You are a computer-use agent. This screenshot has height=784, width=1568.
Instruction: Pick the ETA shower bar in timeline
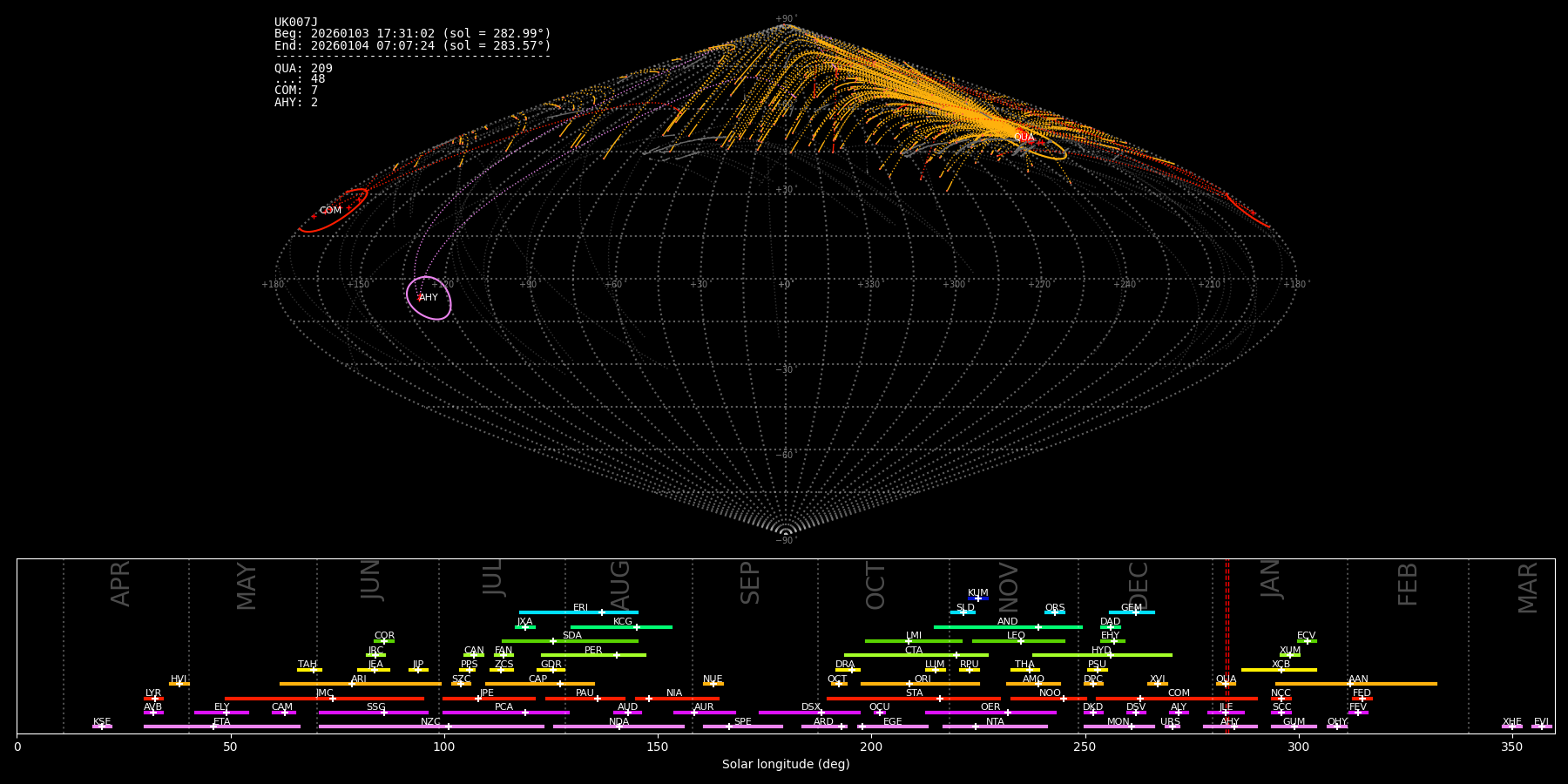222,727
